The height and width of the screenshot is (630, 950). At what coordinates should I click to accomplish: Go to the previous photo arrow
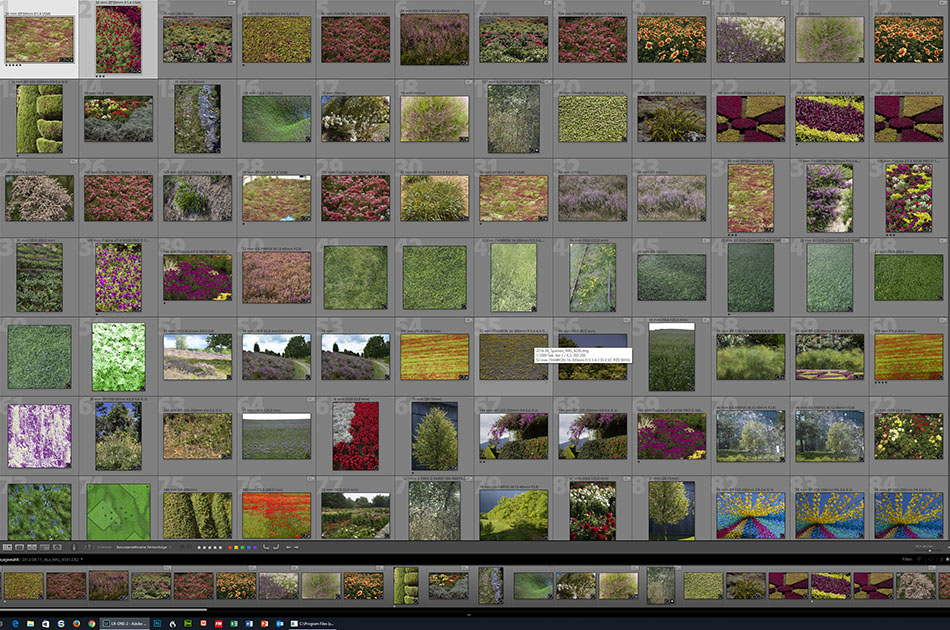tap(288, 547)
